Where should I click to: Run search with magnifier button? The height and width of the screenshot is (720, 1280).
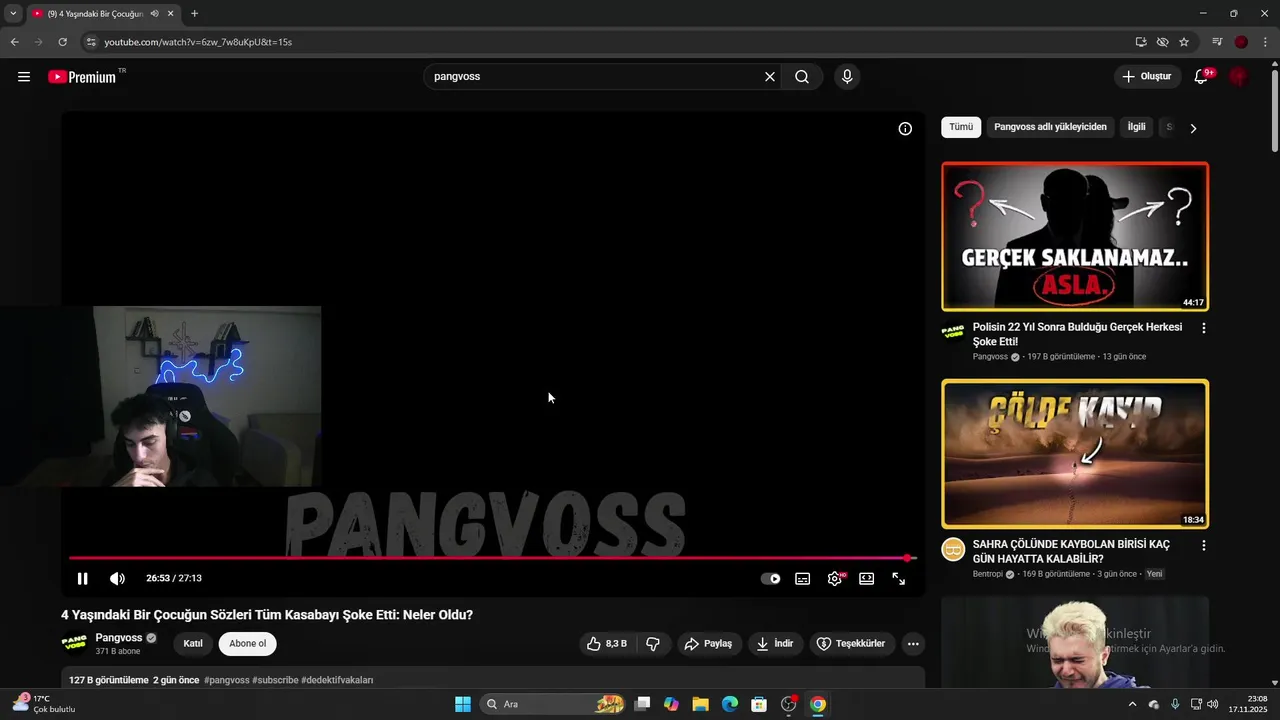coord(802,77)
